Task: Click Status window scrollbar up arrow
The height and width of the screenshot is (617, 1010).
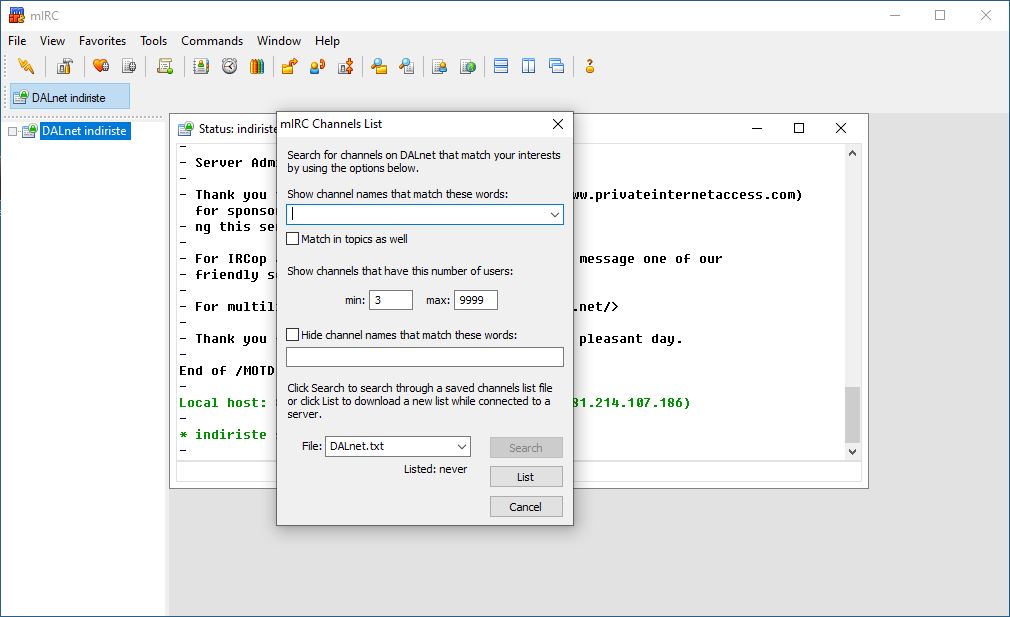Action: (x=852, y=153)
